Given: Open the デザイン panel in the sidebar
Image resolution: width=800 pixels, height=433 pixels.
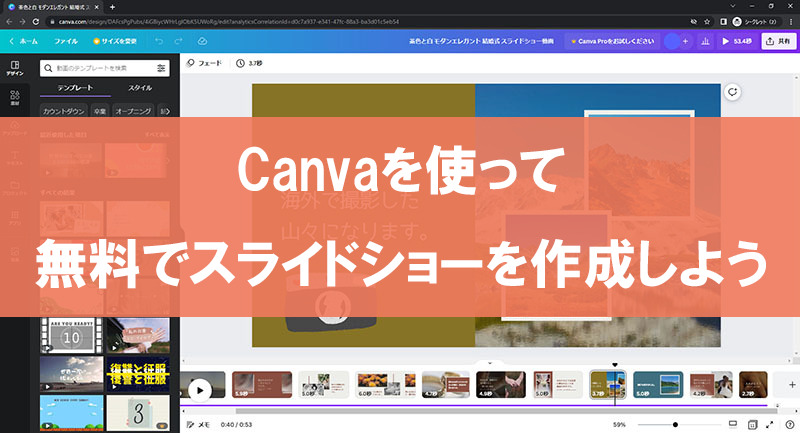Looking at the screenshot, I should pos(15,68).
